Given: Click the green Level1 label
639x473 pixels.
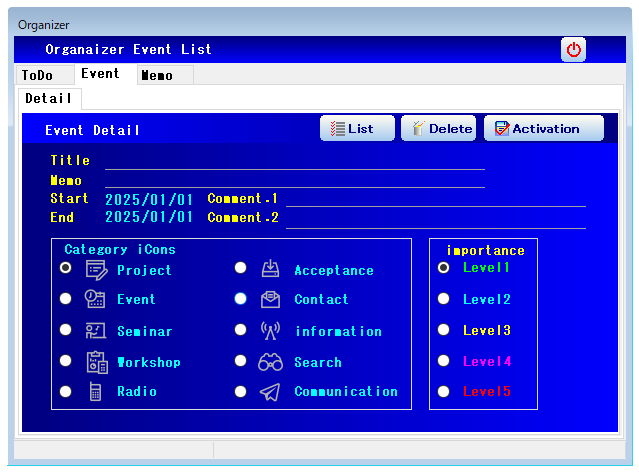Looking at the screenshot, I should pyautogui.click(x=486, y=268).
